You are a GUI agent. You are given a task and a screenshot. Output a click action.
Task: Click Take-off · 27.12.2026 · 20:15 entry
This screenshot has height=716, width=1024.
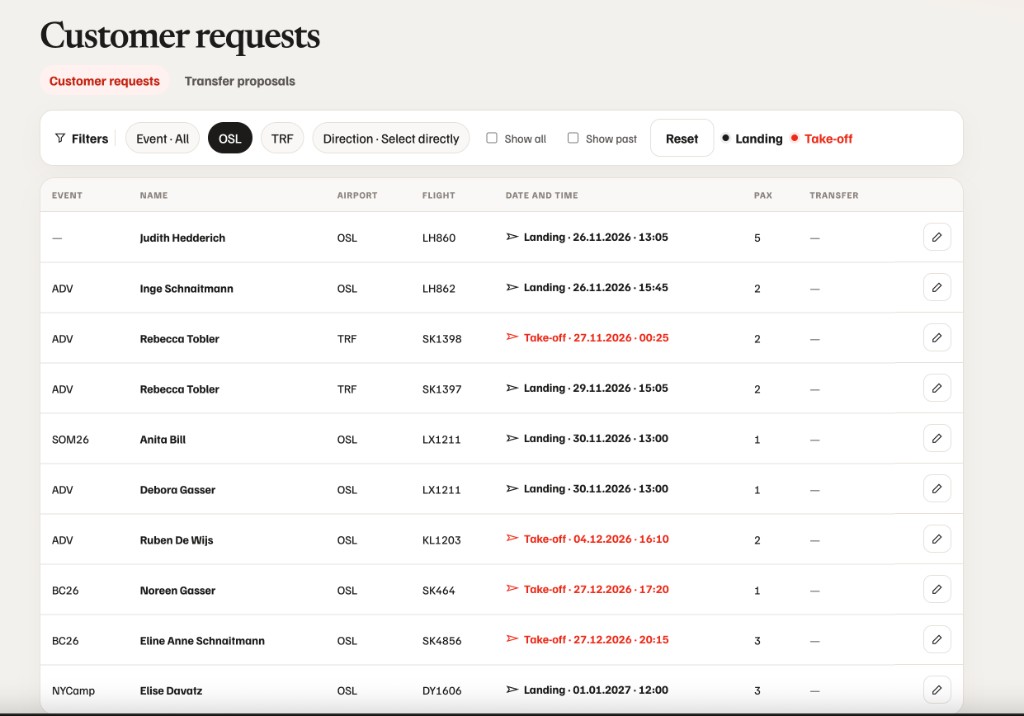coord(587,640)
